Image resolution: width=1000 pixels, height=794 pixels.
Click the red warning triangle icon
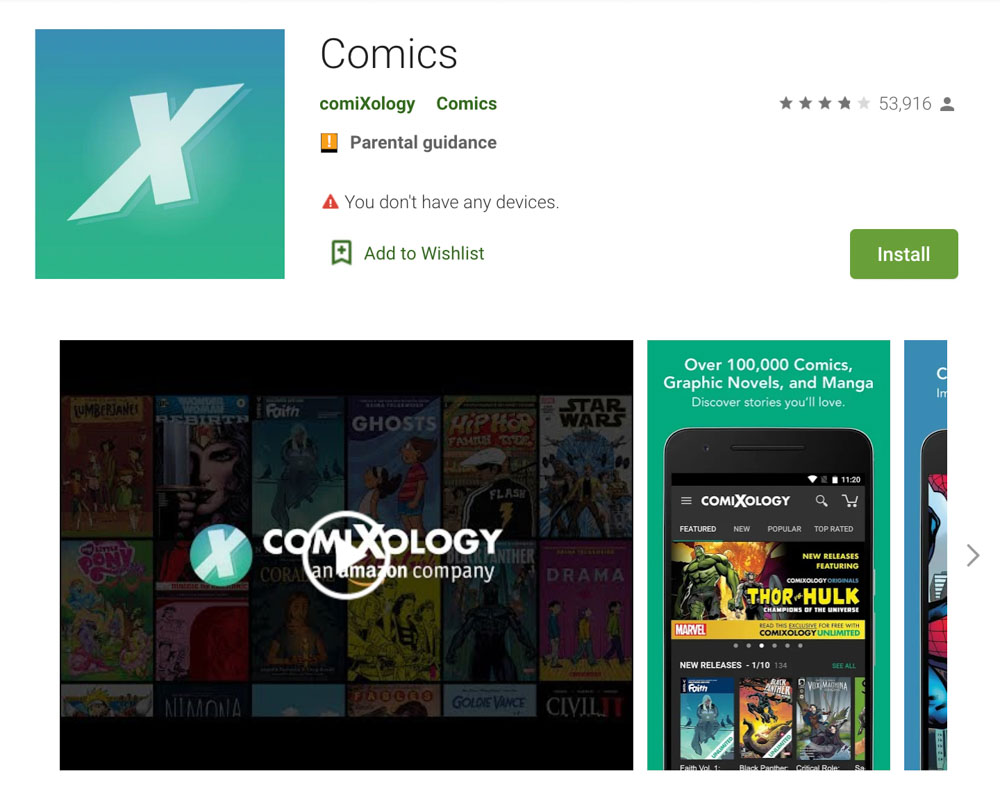[x=330, y=202]
